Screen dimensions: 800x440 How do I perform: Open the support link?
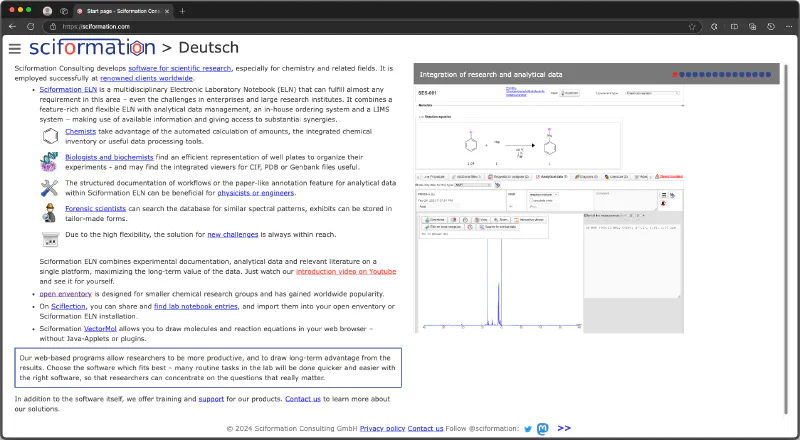(x=211, y=399)
